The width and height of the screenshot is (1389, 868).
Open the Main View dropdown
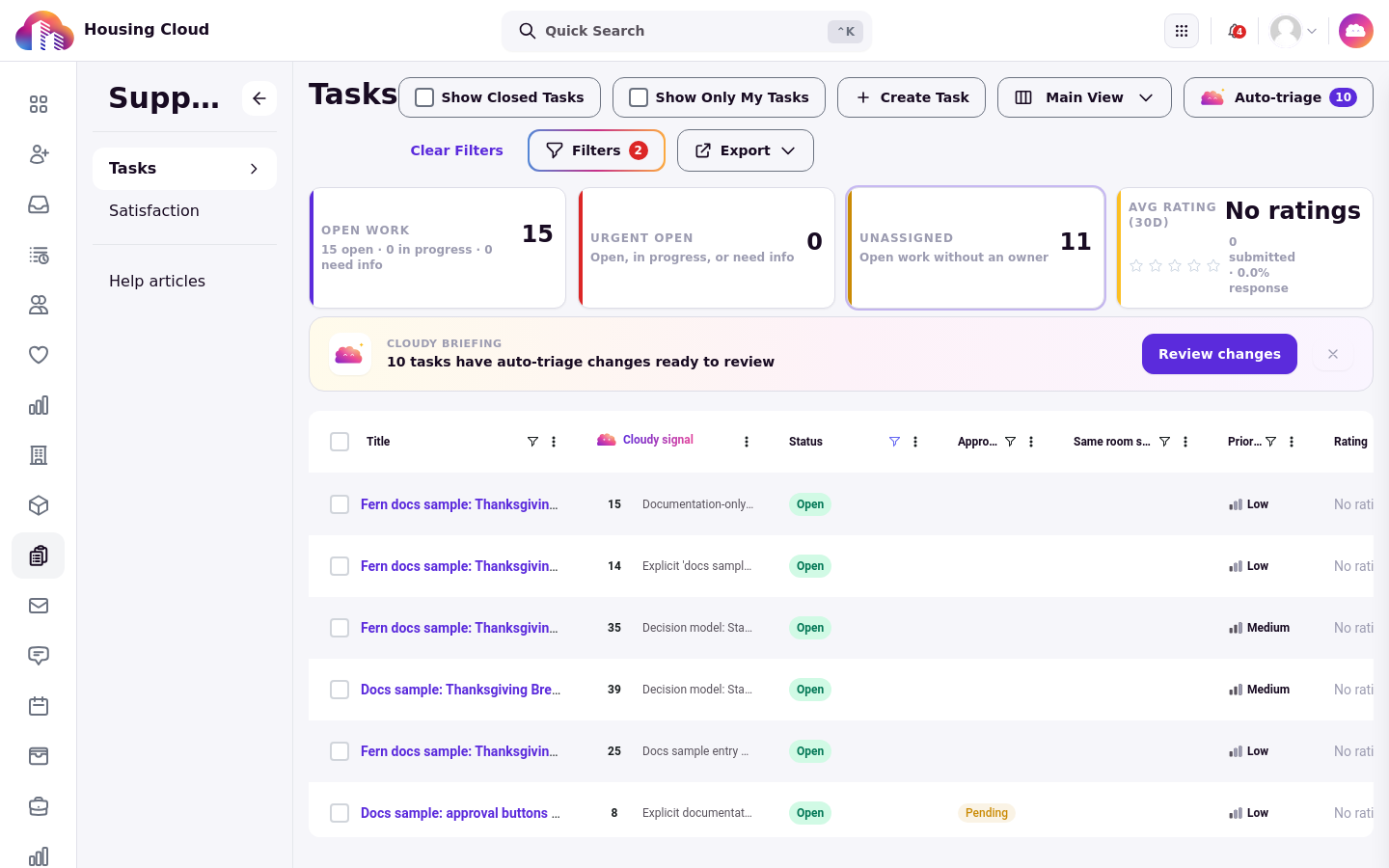pyautogui.click(x=1084, y=97)
